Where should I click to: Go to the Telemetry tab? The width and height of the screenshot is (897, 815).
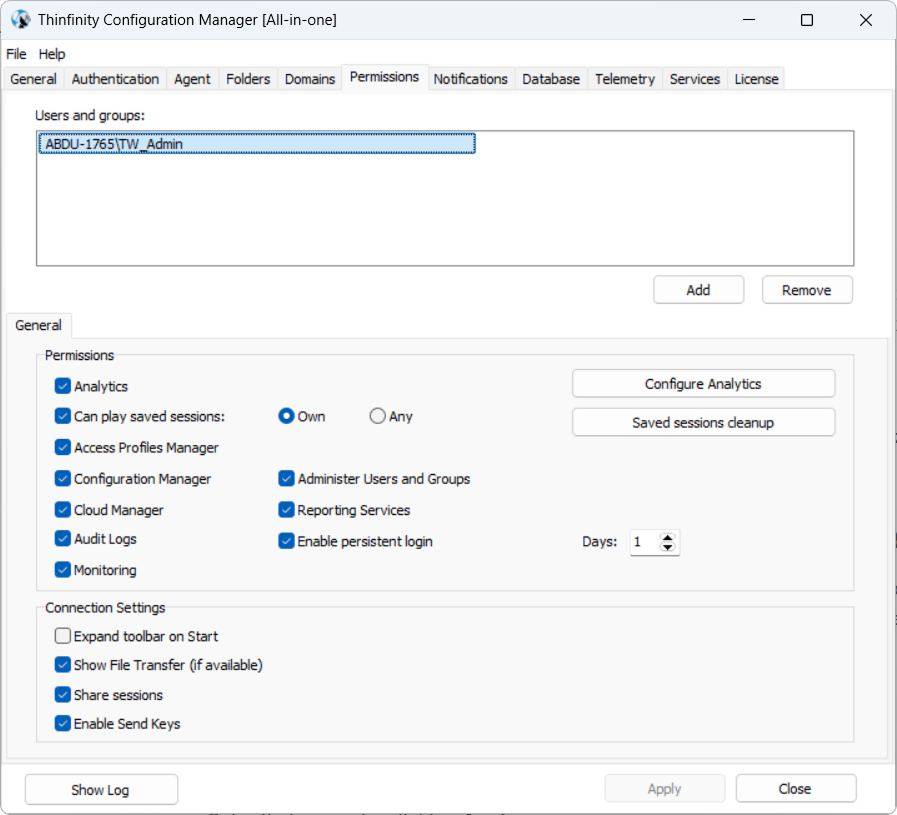pyautogui.click(x=624, y=79)
